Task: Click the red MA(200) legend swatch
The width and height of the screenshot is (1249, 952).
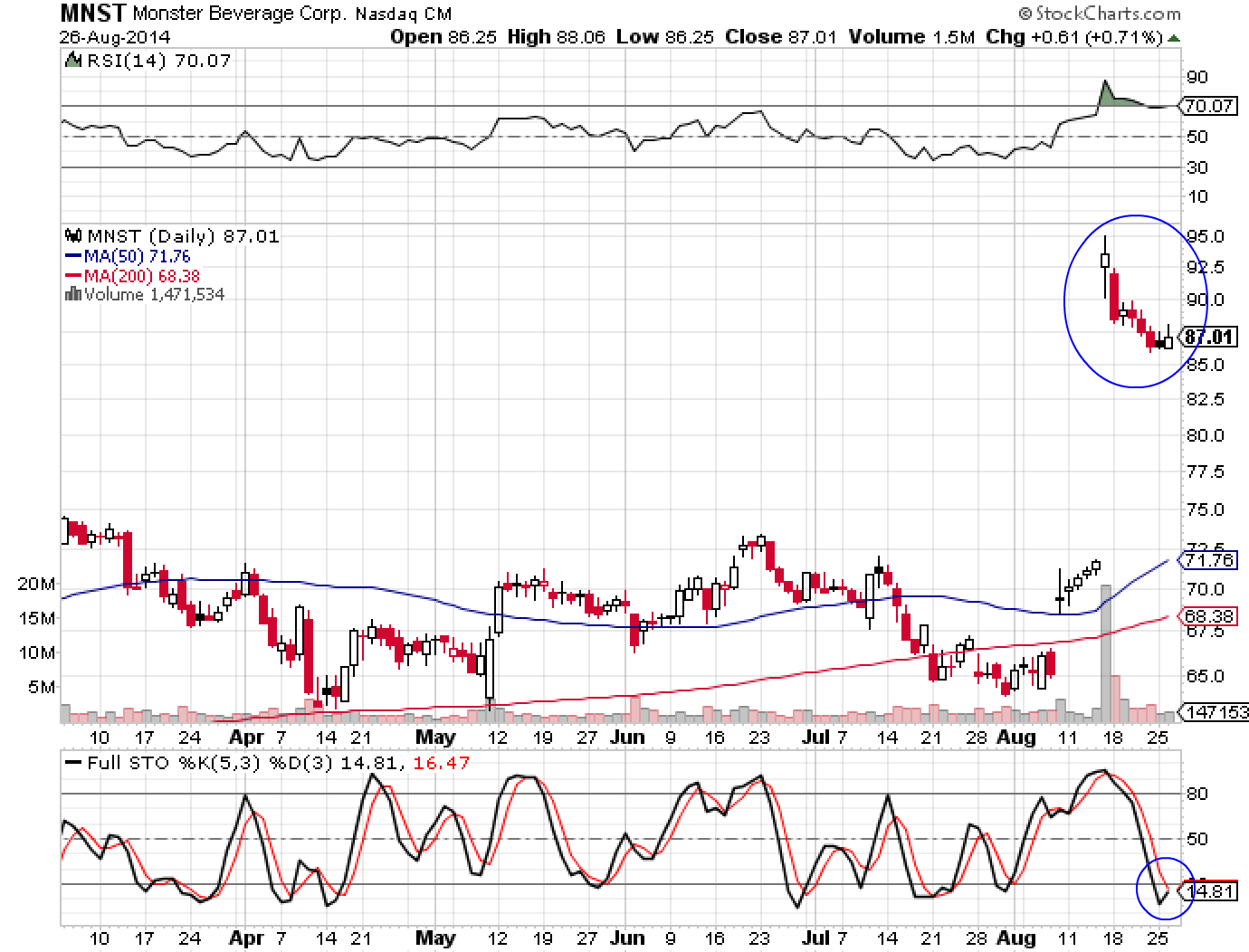Action: tap(72, 277)
